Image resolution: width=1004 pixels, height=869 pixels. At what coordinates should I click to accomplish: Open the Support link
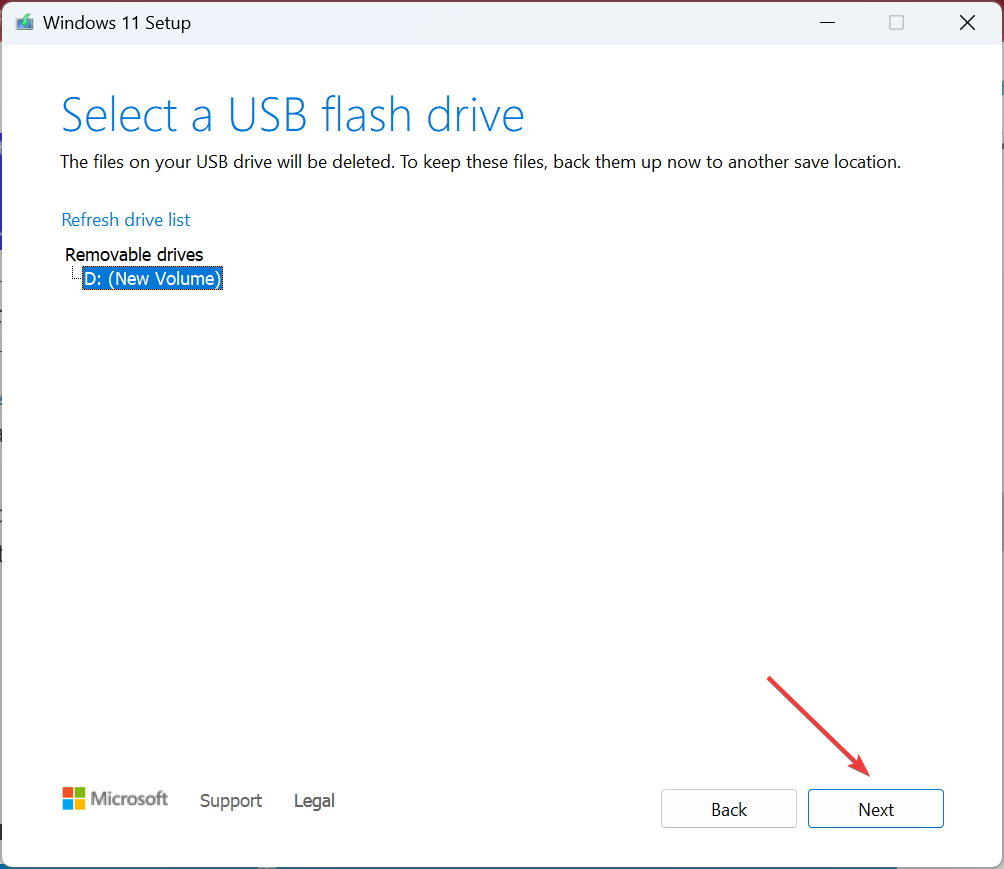click(x=231, y=800)
